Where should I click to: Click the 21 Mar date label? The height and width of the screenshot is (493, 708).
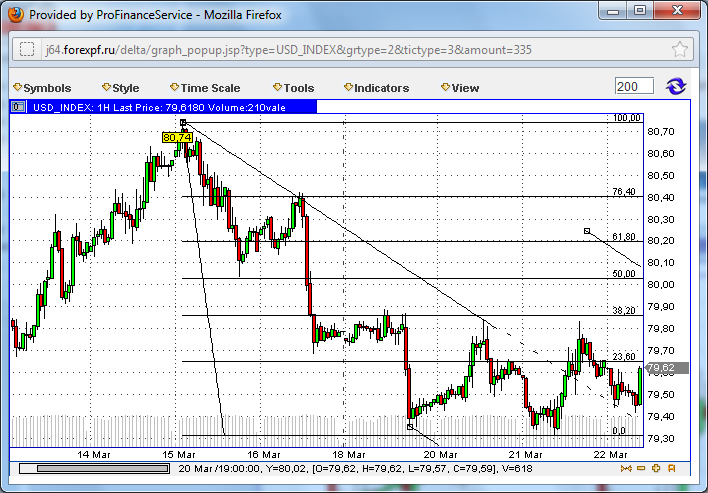(525, 454)
